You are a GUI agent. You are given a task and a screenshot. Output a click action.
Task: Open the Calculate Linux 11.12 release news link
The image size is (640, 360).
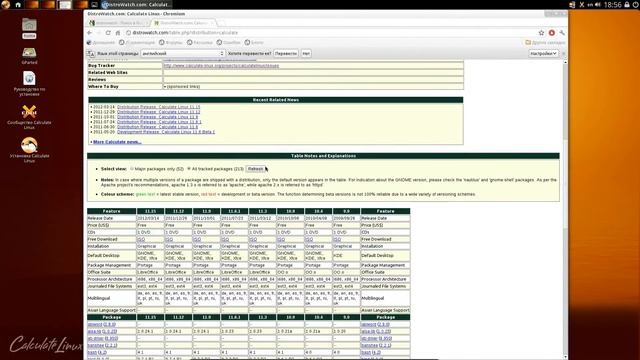[x=158, y=112]
